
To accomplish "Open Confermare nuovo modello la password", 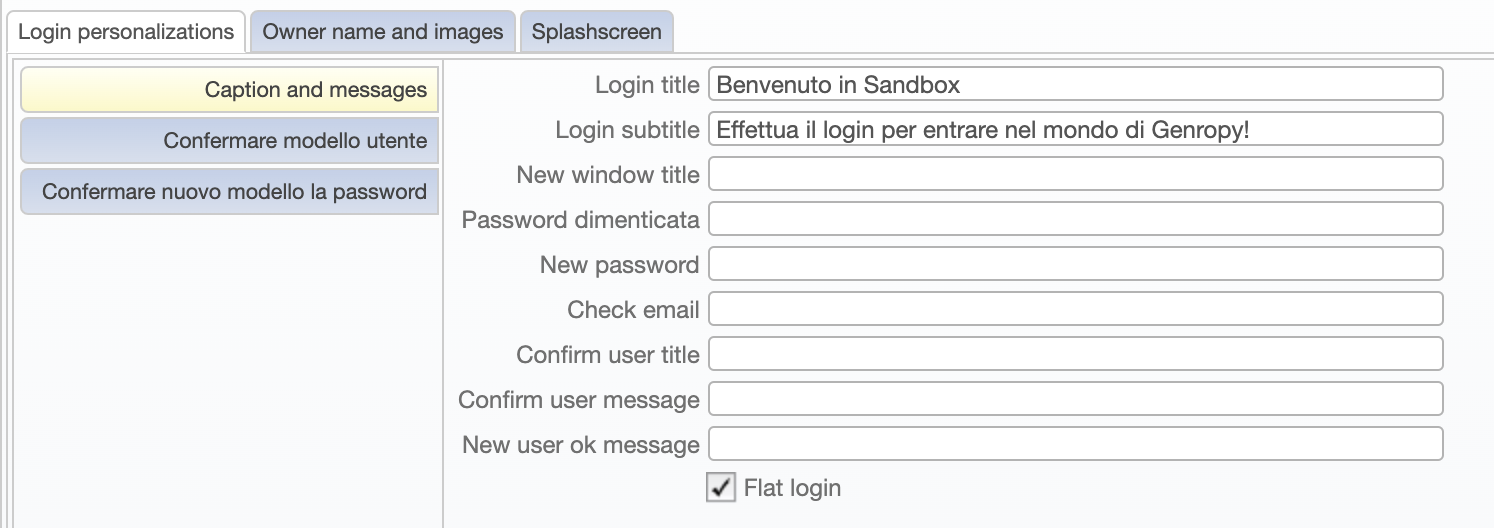I will (x=230, y=192).
